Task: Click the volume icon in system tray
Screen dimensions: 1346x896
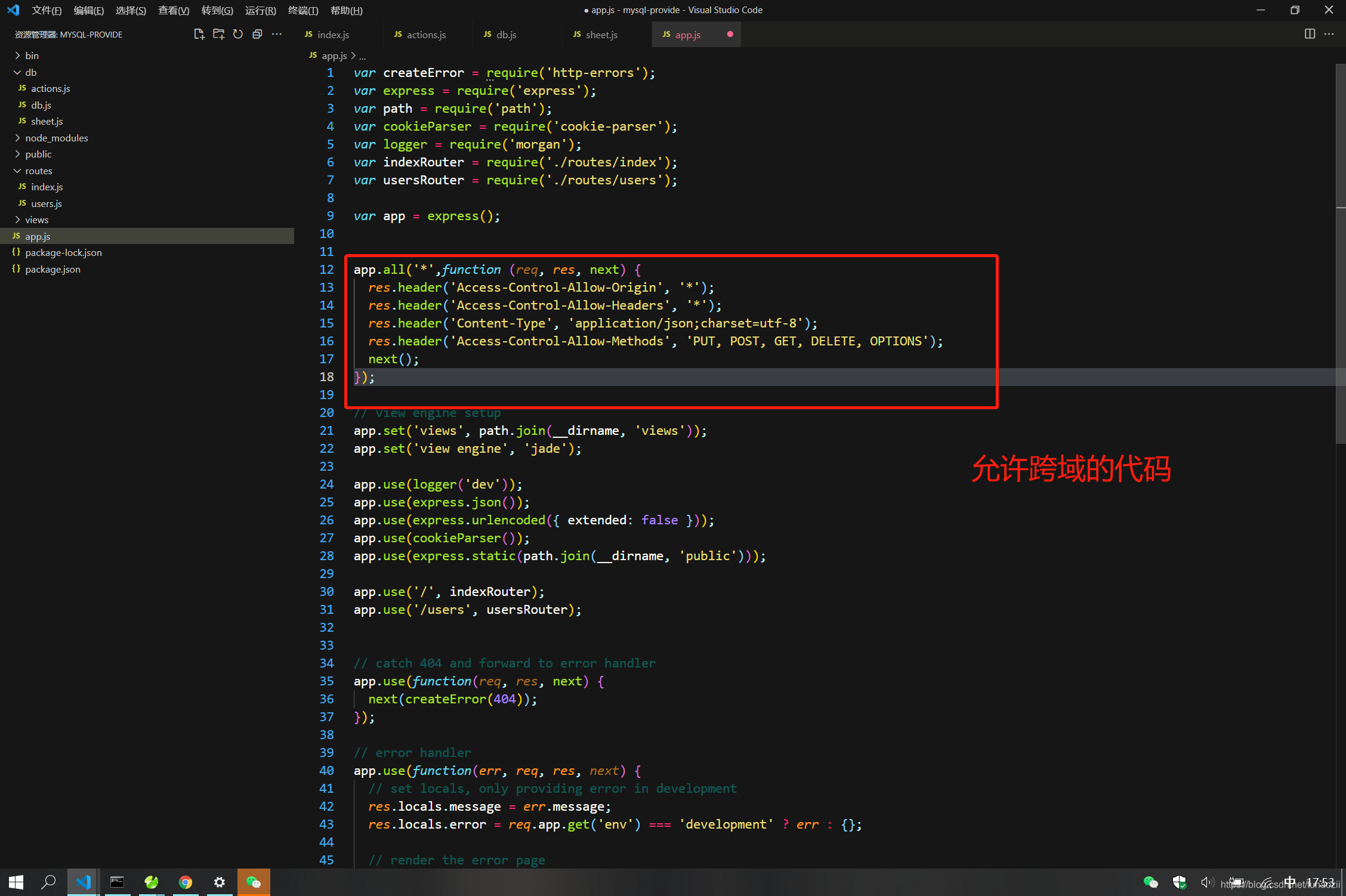Action: [x=1207, y=882]
